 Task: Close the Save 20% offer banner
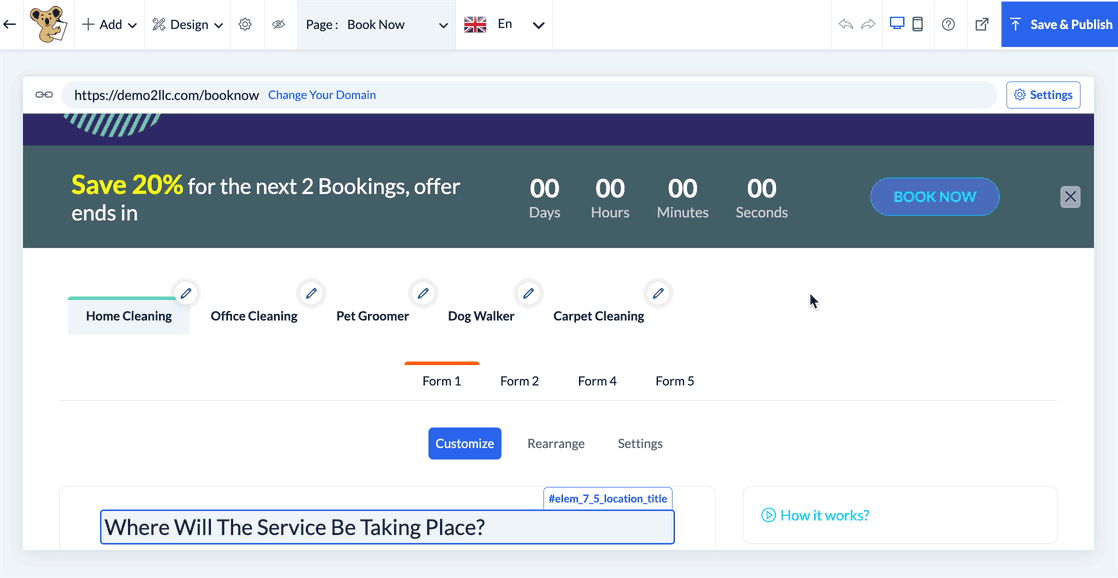coord(1070,197)
